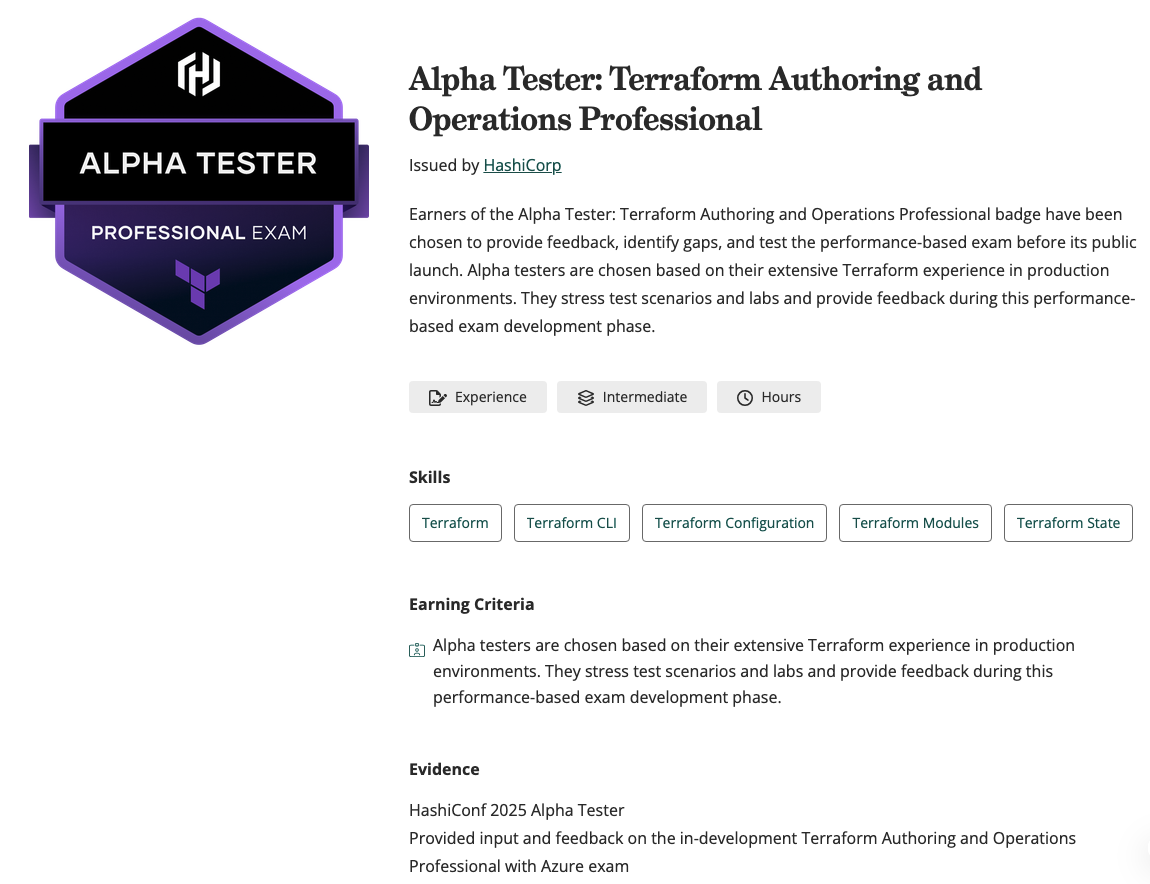
Task: Open the HashiCorp issuer link
Action: [x=522, y=166]
